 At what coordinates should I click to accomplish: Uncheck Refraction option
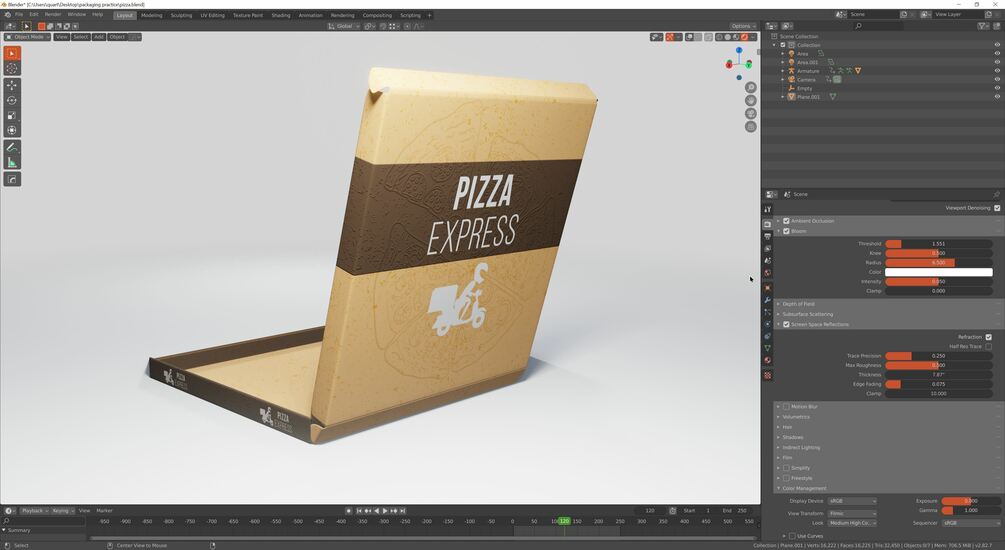(988, 337)
